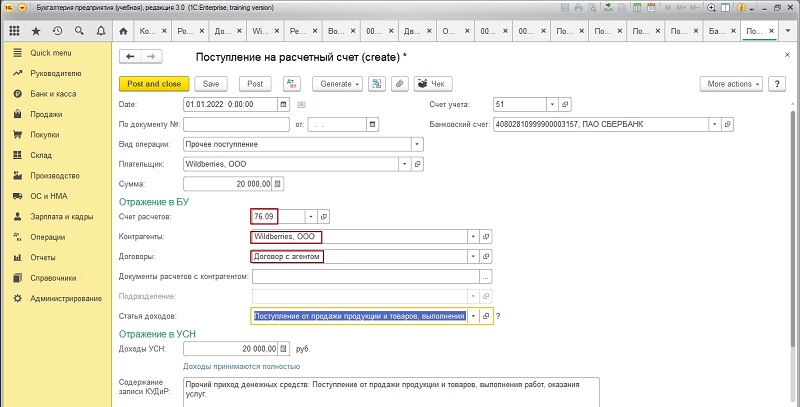Open Зарплата и кадры section
Image resolution: width=800 pixels, height=407 pixels.
(x=62, y=216)
